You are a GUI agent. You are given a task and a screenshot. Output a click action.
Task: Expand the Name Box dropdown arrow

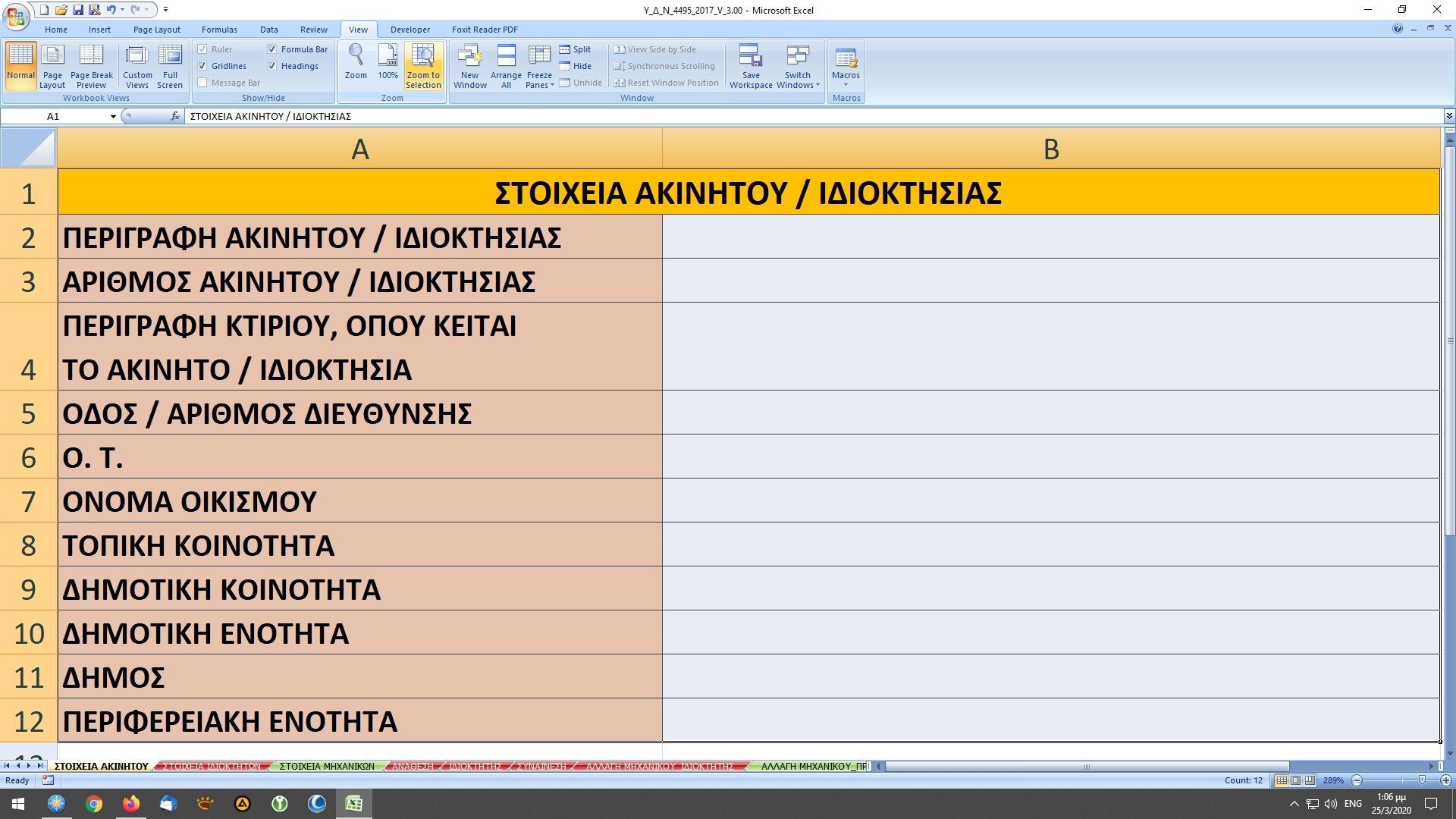coord(113,117)
